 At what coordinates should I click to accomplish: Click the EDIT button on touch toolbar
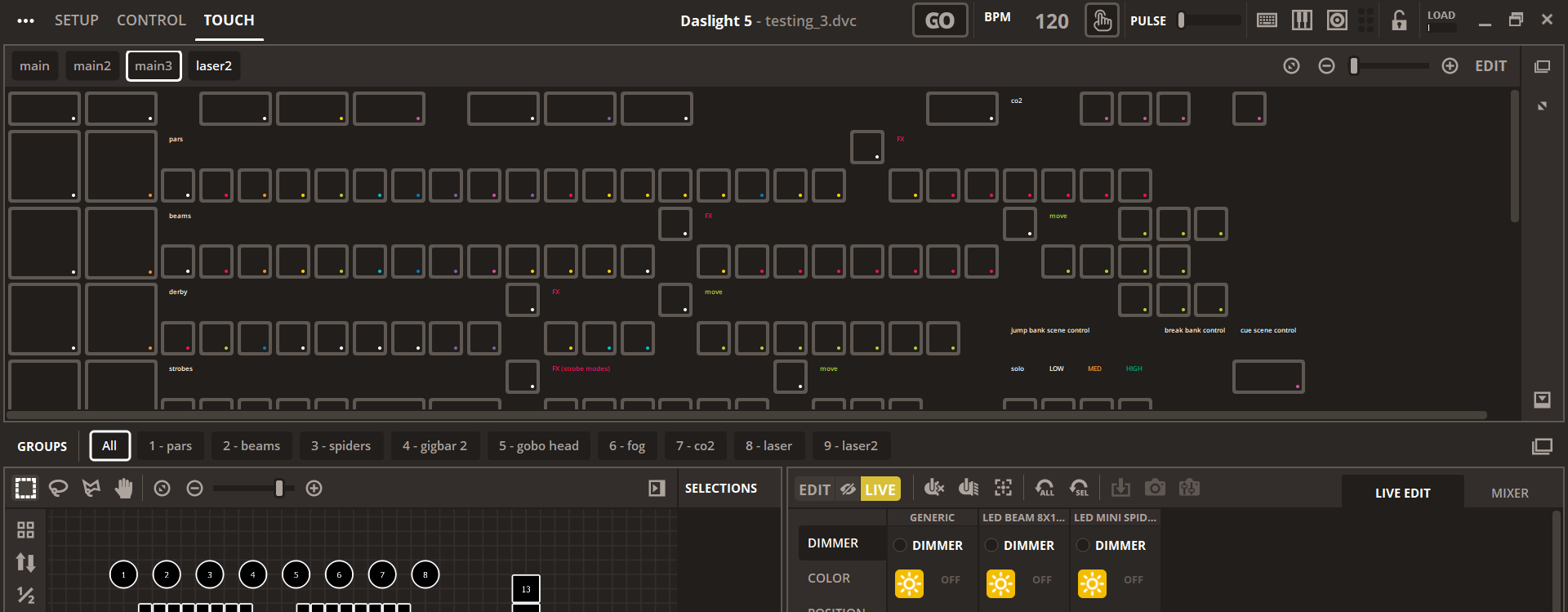[1490, 66]
